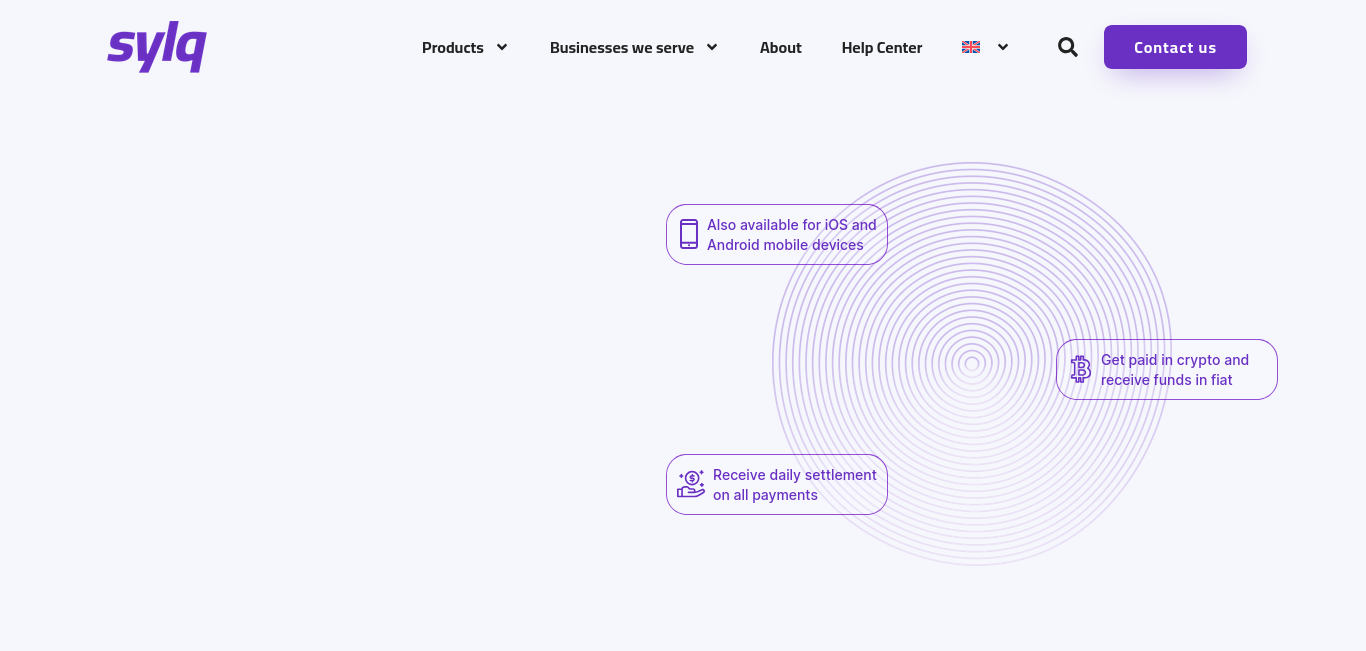1366x651 pixels.
Task: Select the Receive daily settlement badge
Action: tap(777, 484)
